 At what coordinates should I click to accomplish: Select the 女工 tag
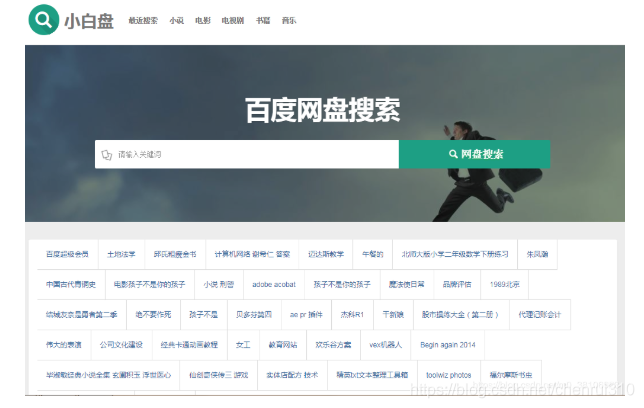[x=243, y=345]
